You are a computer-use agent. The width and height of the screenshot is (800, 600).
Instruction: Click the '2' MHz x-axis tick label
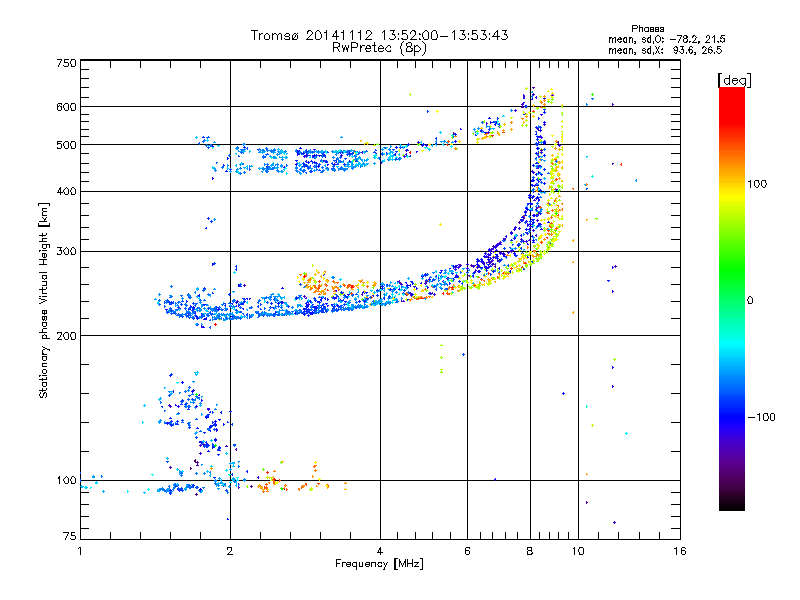coord(230,551)
